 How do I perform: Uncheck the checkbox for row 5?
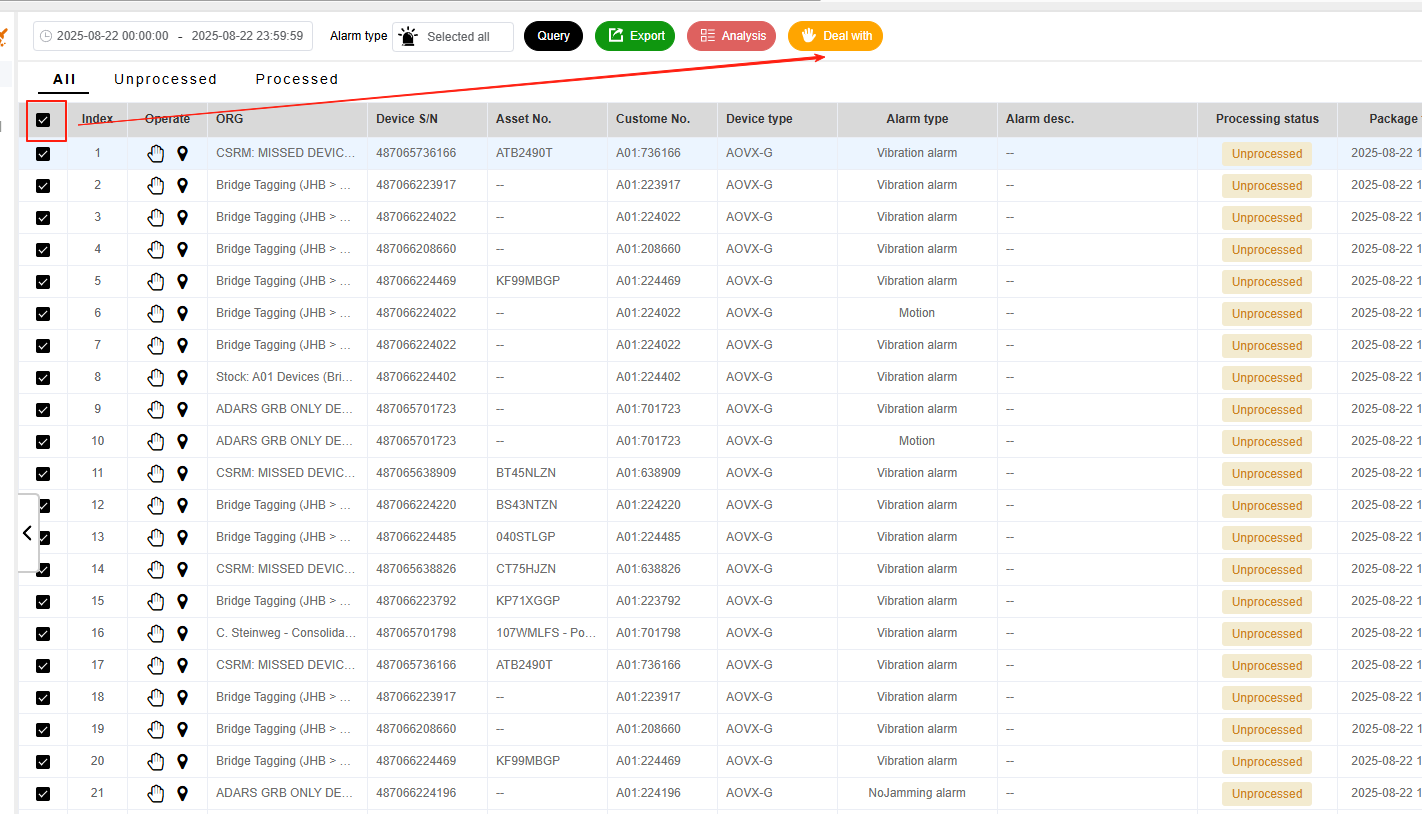(43, 282)
